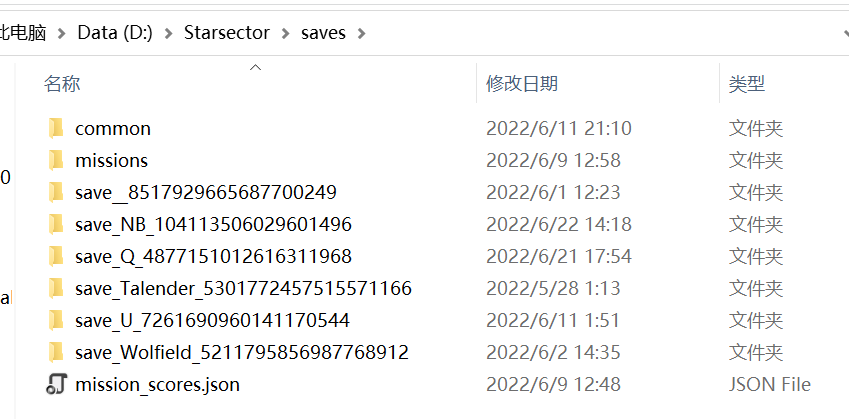Go to Starsector in address path

[x=227, y=33]
